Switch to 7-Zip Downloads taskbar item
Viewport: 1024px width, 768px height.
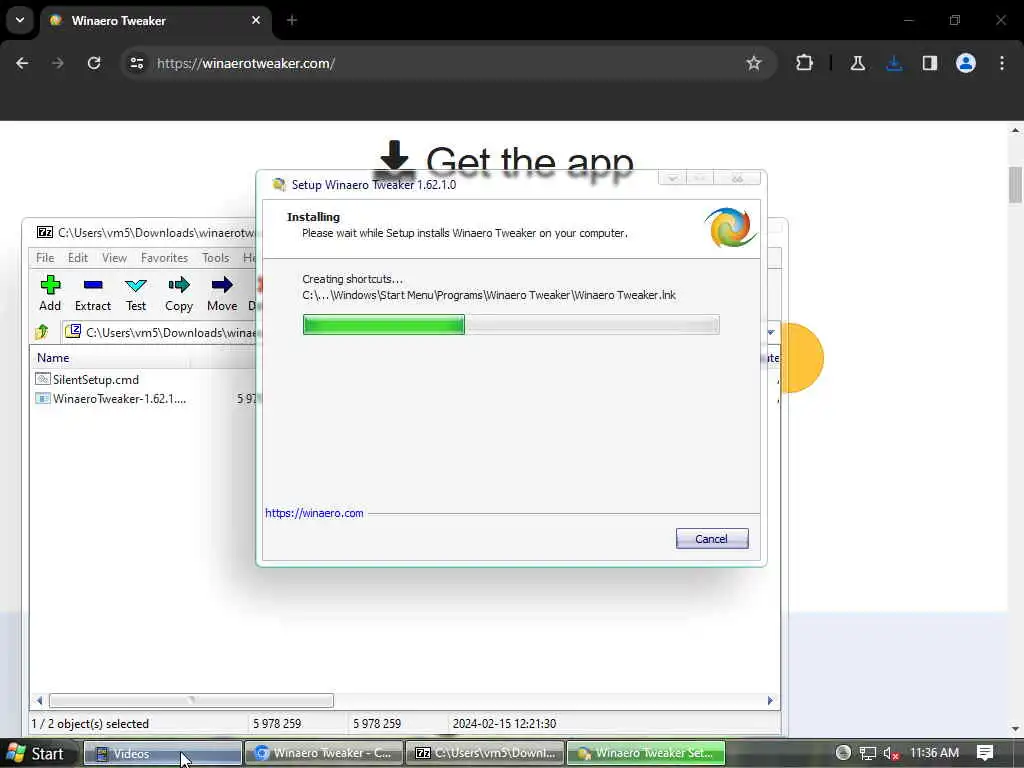tap(485, 754)
